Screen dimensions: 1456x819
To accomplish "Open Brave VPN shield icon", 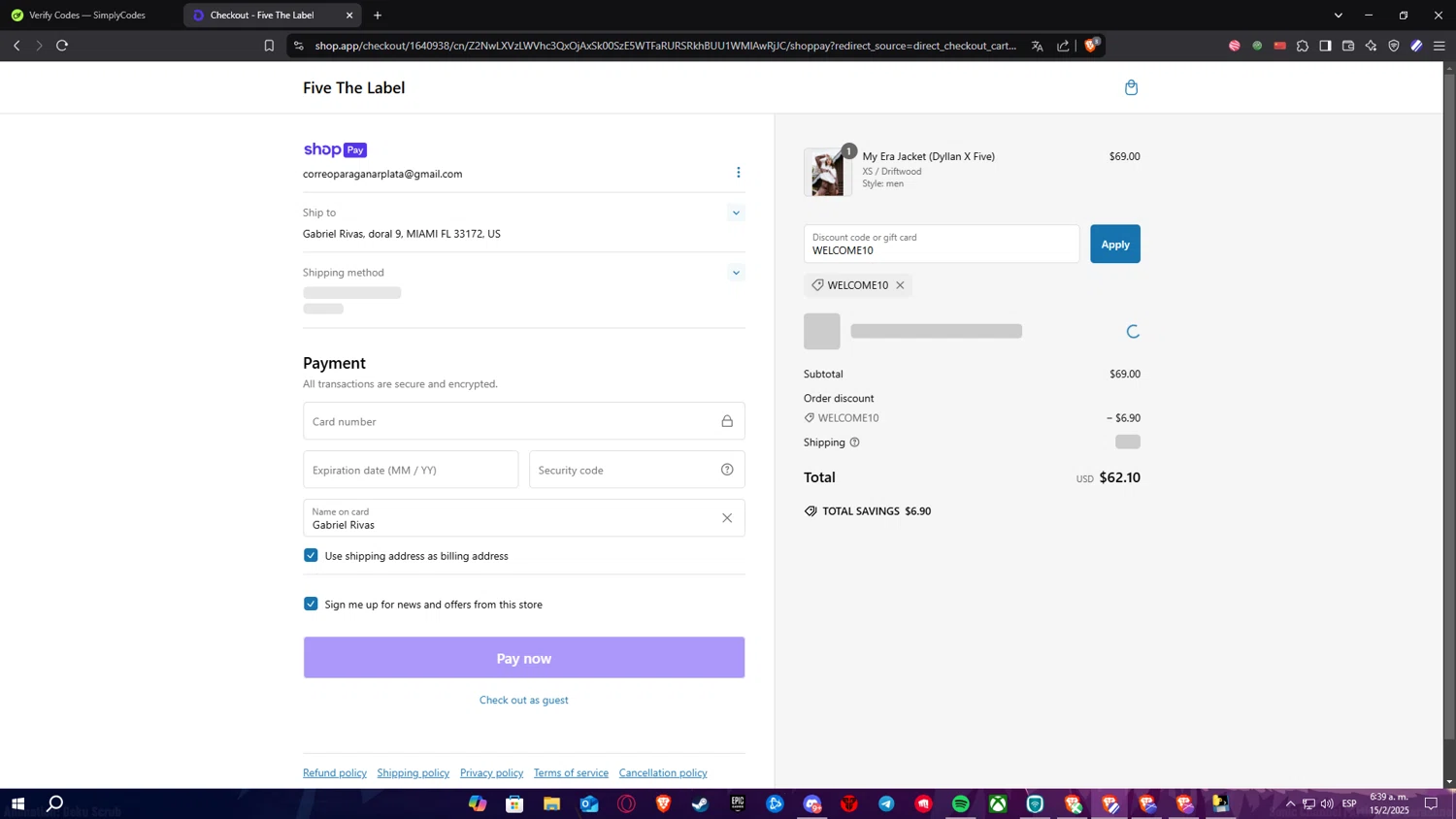I will click(1394, 46).
